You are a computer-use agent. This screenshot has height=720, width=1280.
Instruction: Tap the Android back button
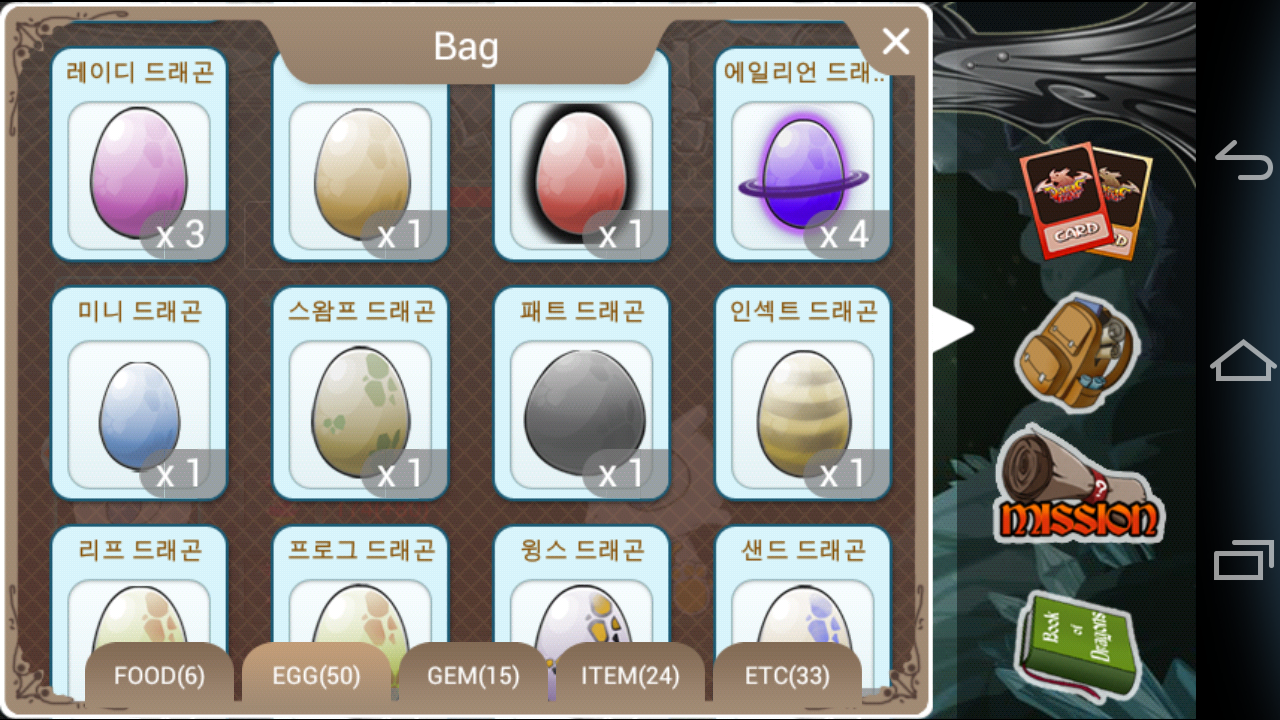click(x=1243, y=160)
